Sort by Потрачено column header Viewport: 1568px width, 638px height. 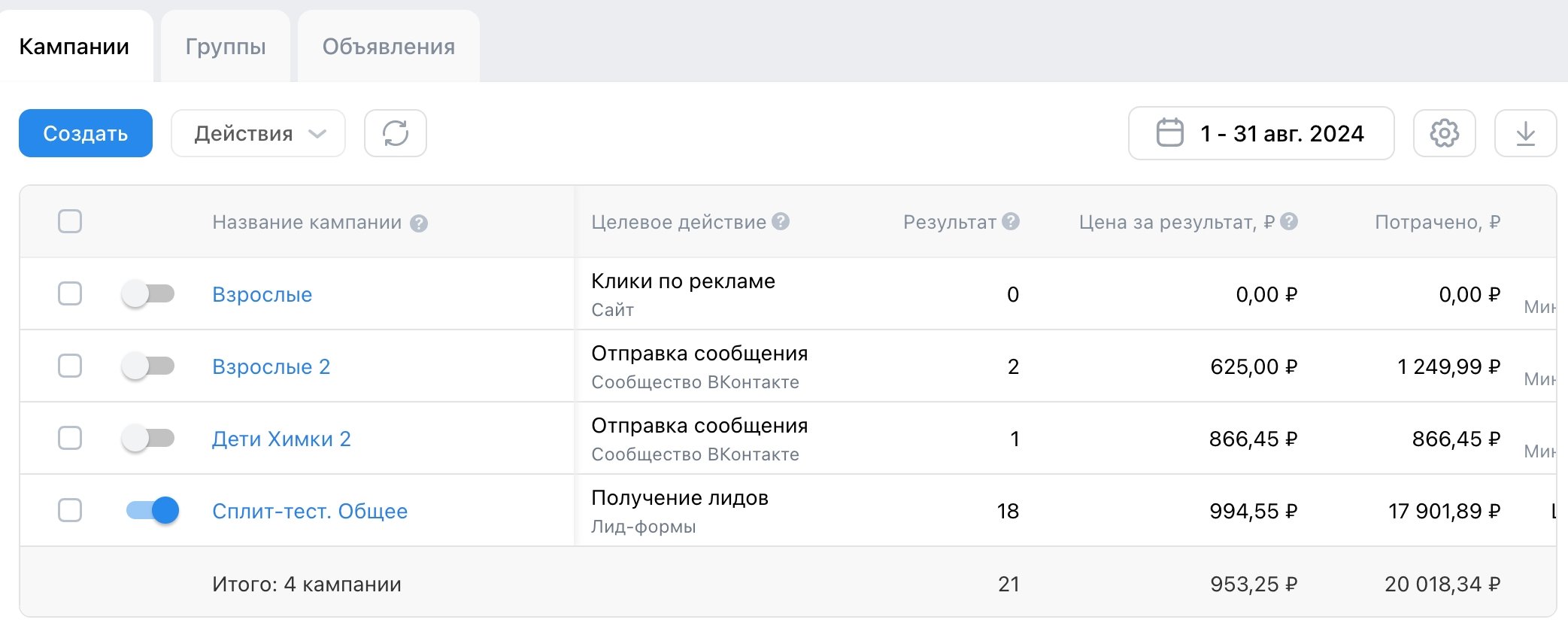(1437, 222)
